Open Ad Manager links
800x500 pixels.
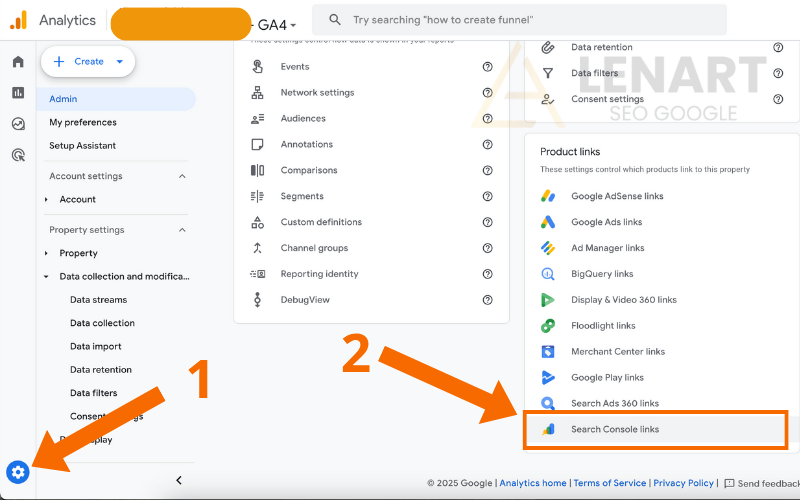[608, 248]
